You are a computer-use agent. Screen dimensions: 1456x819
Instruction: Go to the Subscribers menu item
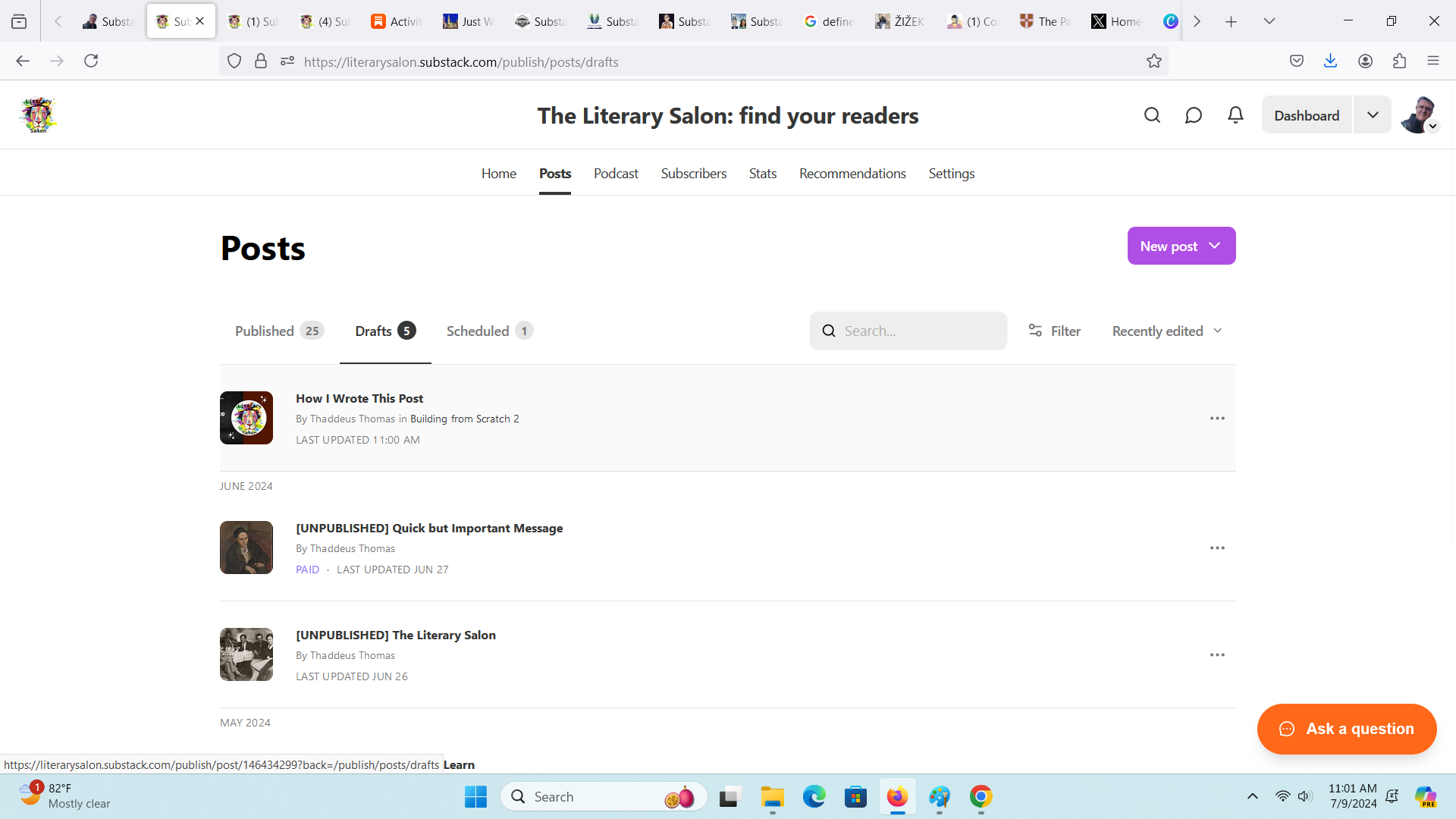pos(693,174)
